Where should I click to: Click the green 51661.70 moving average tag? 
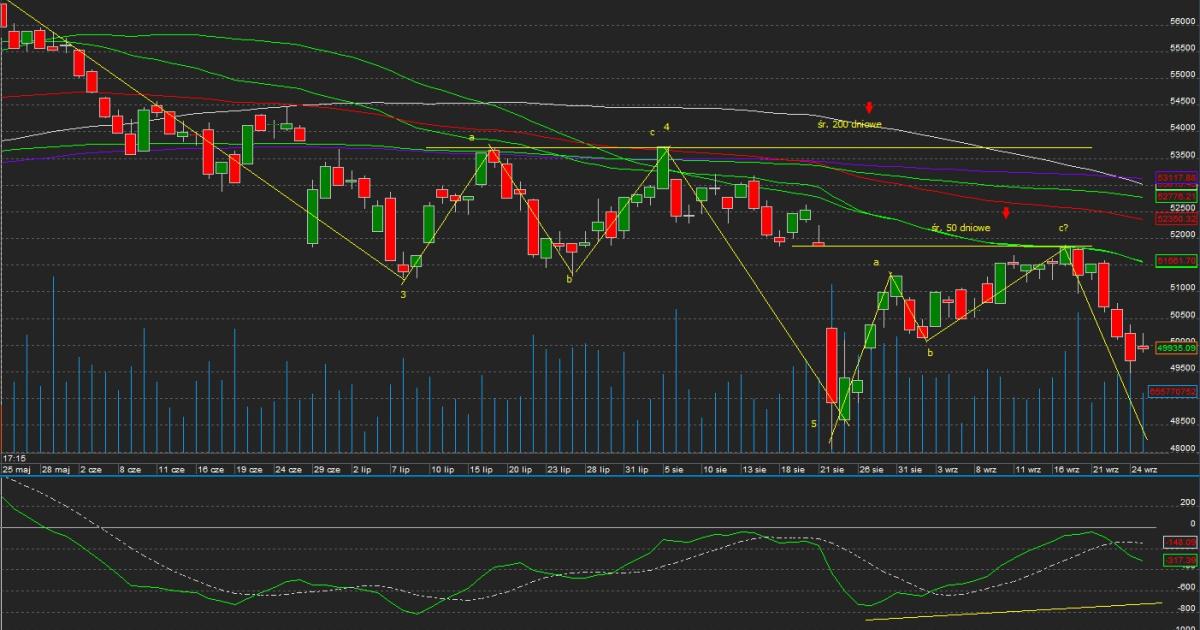point(1175,260)
